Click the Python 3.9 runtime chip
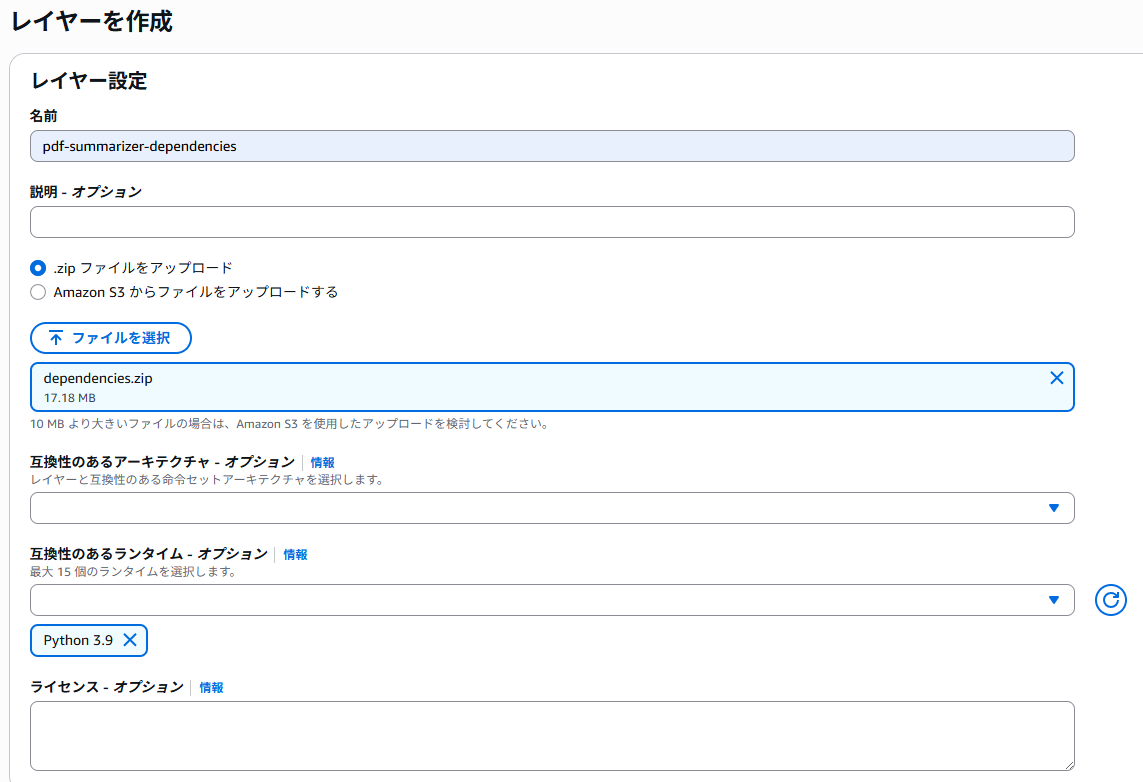 coord(77,641)
